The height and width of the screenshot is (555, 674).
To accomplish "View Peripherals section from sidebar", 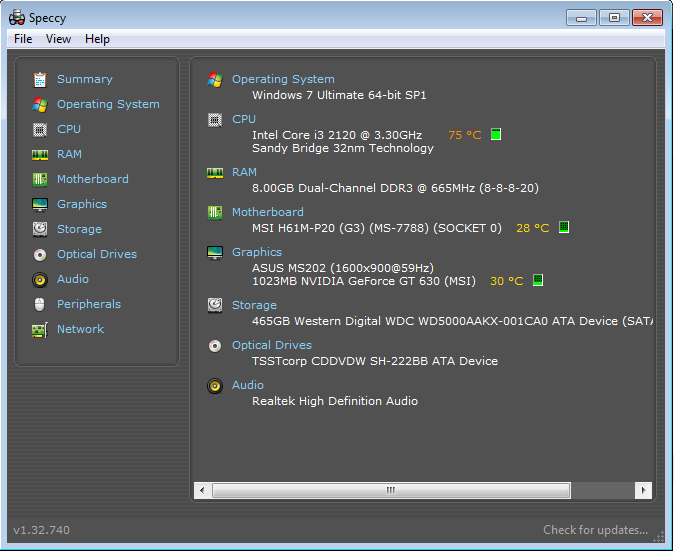I will tap(89, 304).
